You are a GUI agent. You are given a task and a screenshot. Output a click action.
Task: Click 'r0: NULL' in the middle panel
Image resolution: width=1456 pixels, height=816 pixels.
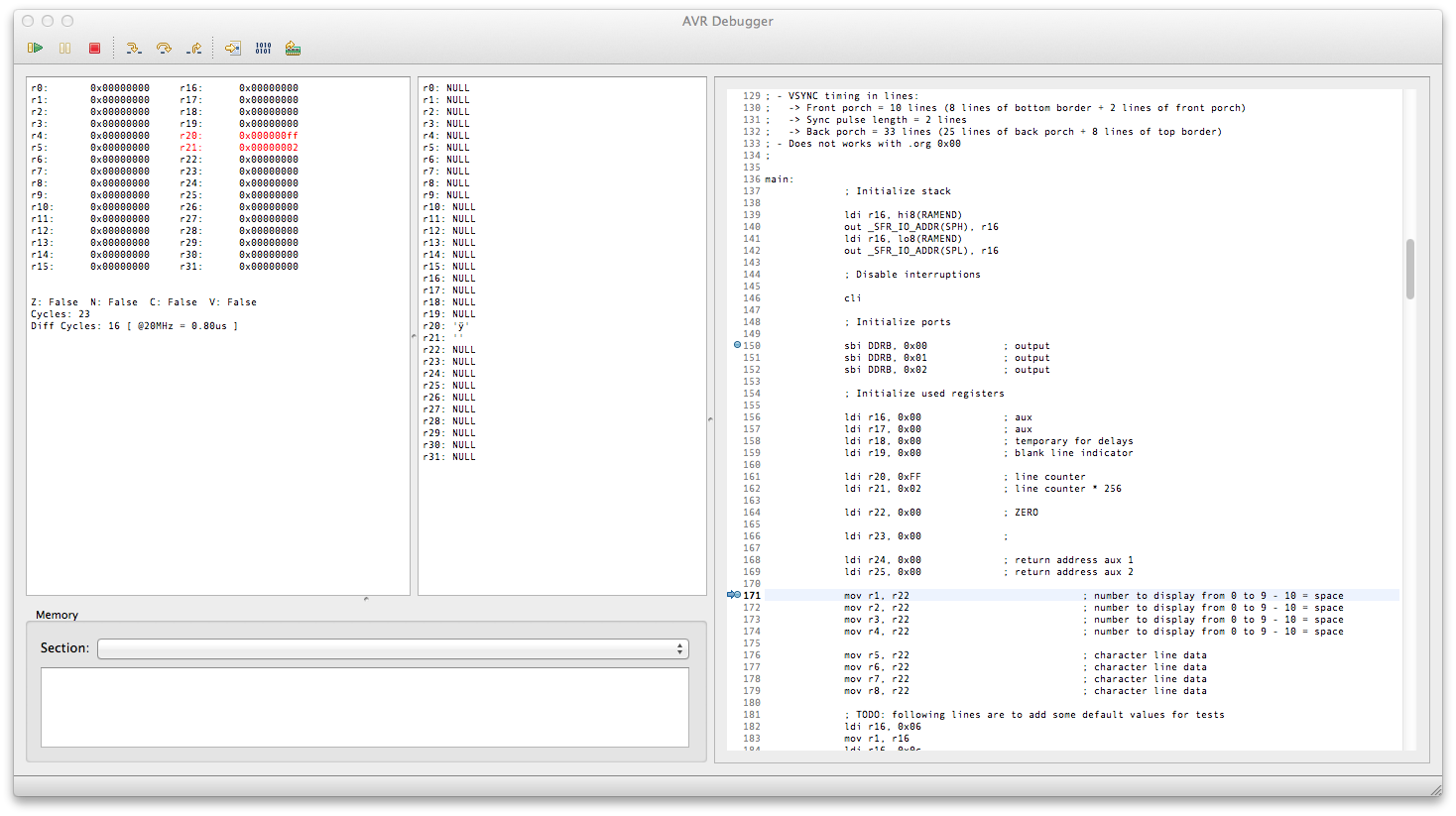[x=446, y=88]
